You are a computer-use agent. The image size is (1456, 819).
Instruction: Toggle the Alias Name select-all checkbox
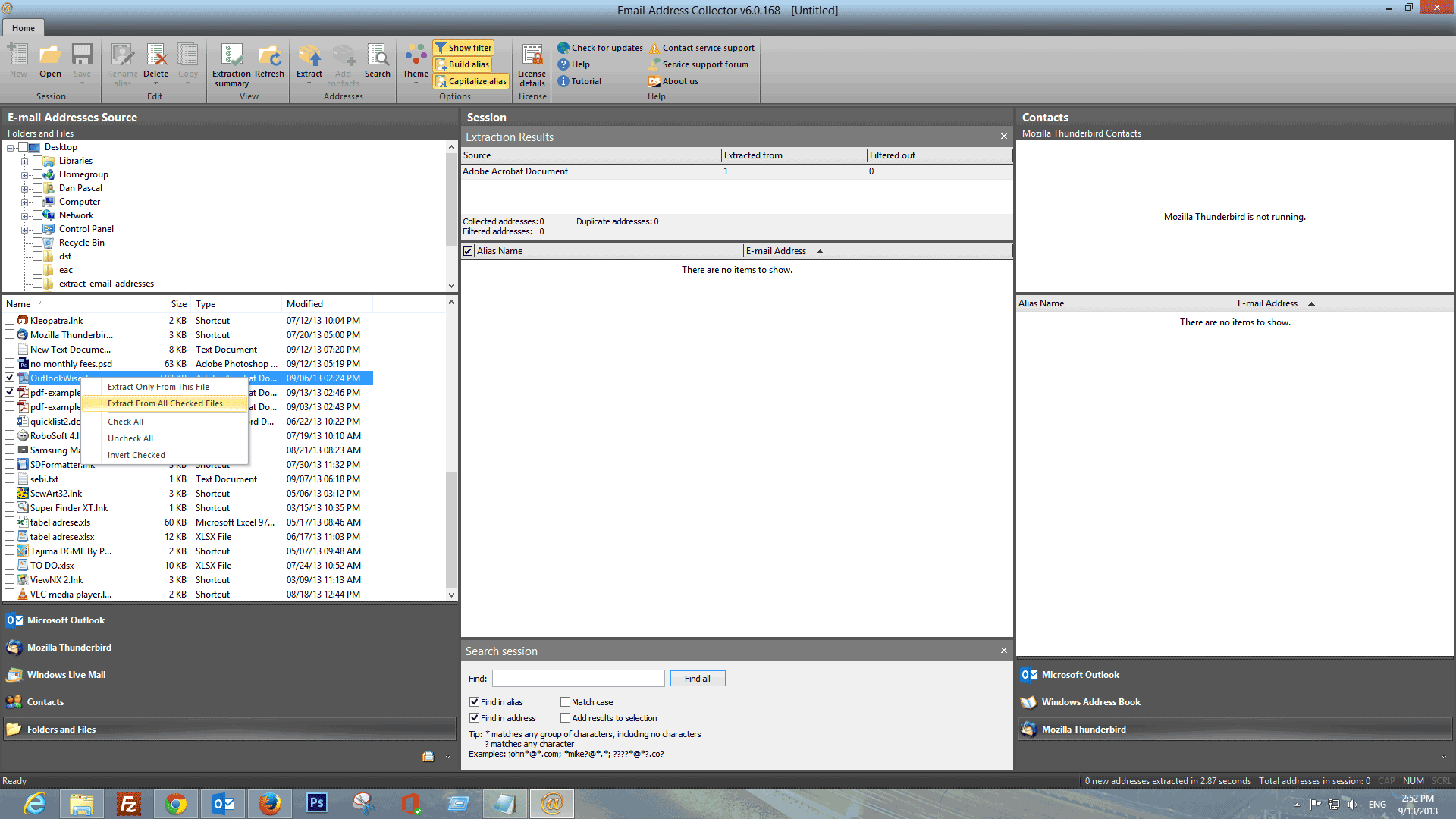[x=469, y=251]
